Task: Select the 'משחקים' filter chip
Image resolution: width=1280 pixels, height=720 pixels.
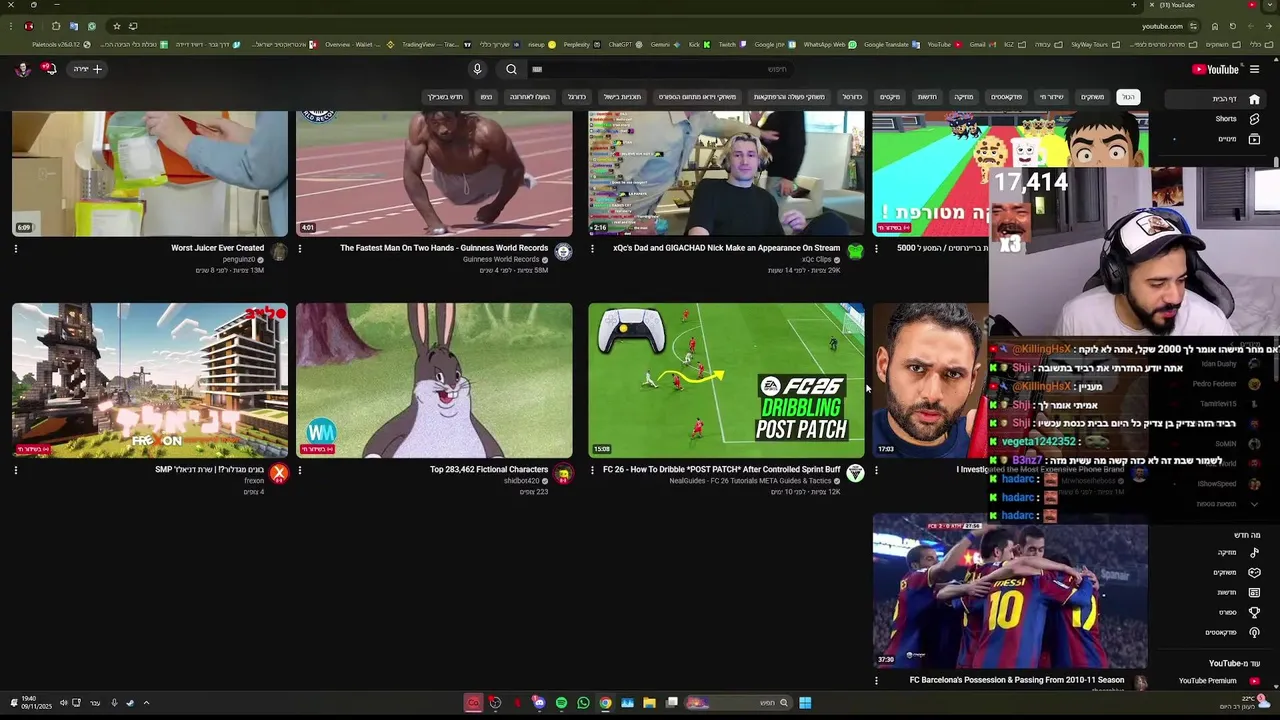Action: (x=1092, y=97)
